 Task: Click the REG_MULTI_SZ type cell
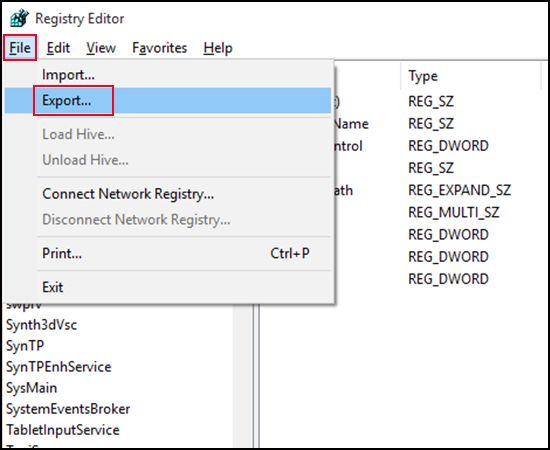454,212
